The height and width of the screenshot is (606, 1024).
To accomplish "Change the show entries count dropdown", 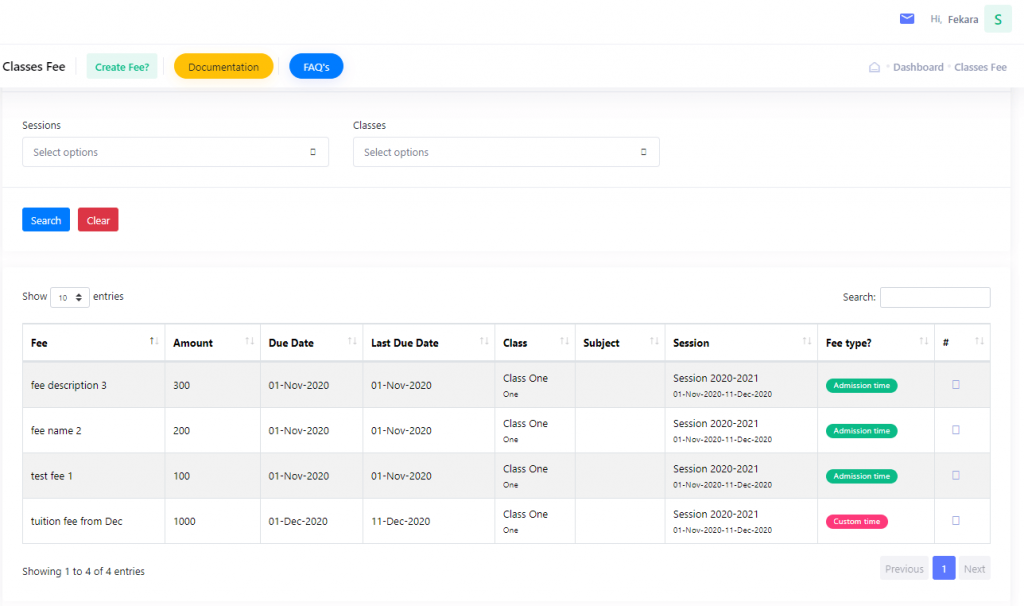I will click(x=70, y=298).
